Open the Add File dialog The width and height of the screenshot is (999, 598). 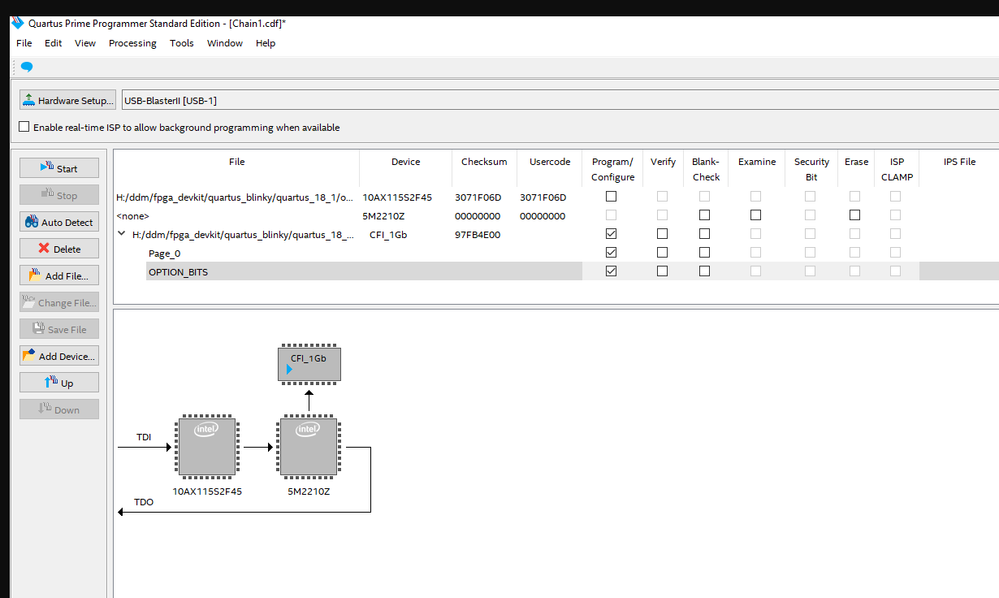pyautogui.click(x=59, y=275)
